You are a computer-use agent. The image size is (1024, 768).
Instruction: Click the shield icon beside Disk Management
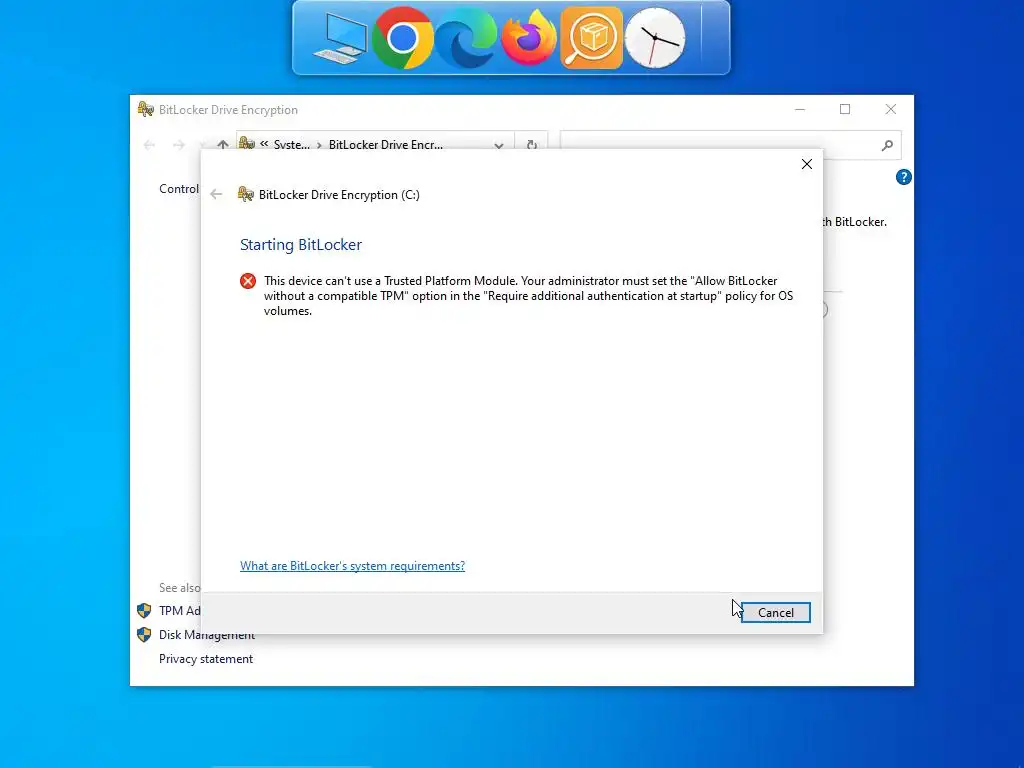click(144, 635)
